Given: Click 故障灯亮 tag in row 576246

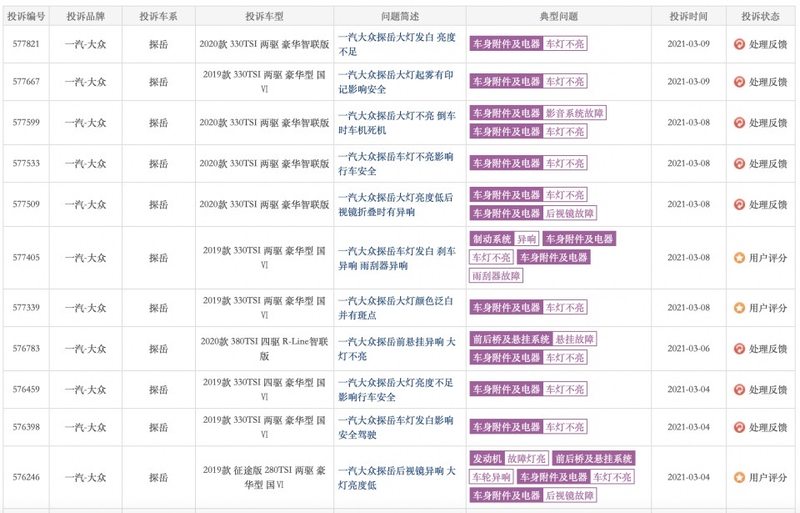Looking at the screenshot, I should (526, 458).
